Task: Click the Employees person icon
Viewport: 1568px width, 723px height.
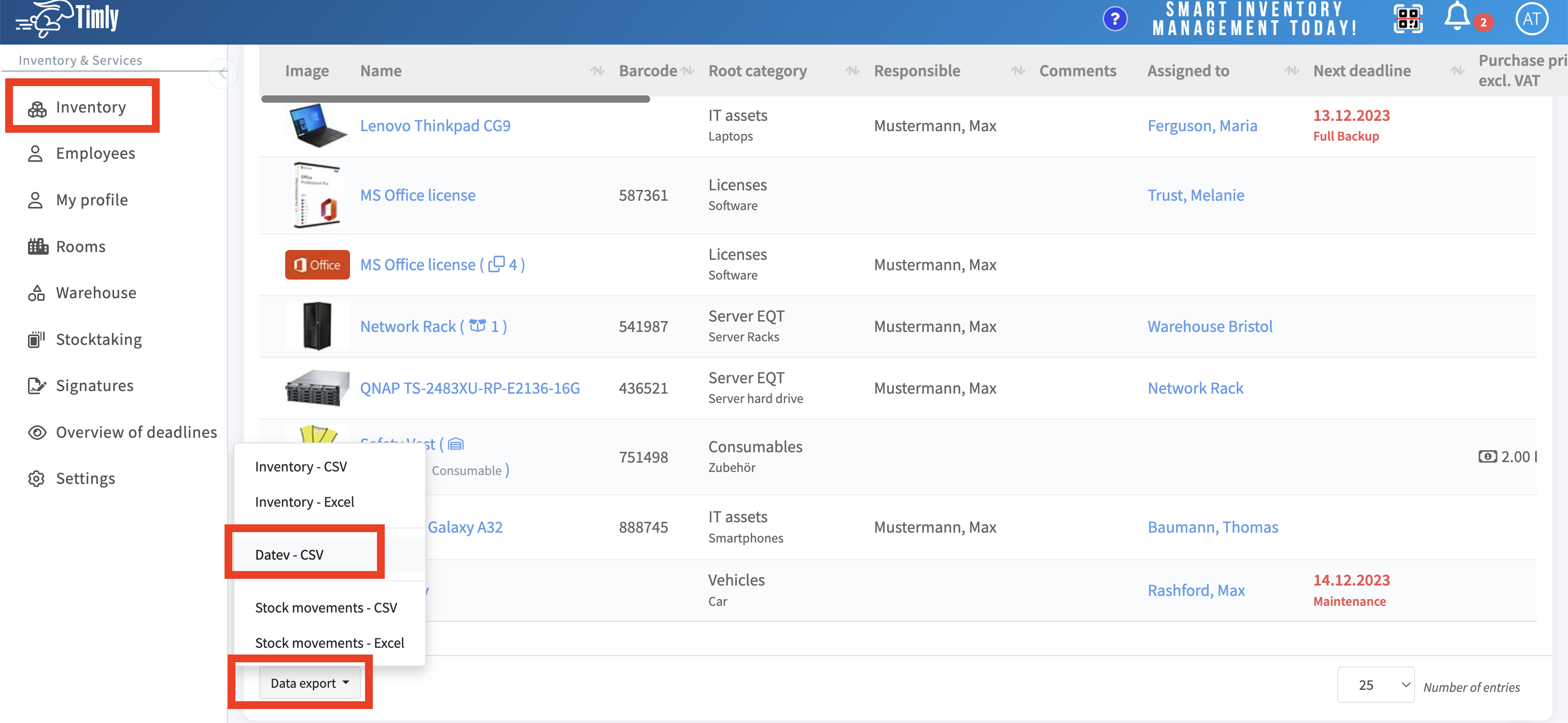Action: click(x=35, y=154)
